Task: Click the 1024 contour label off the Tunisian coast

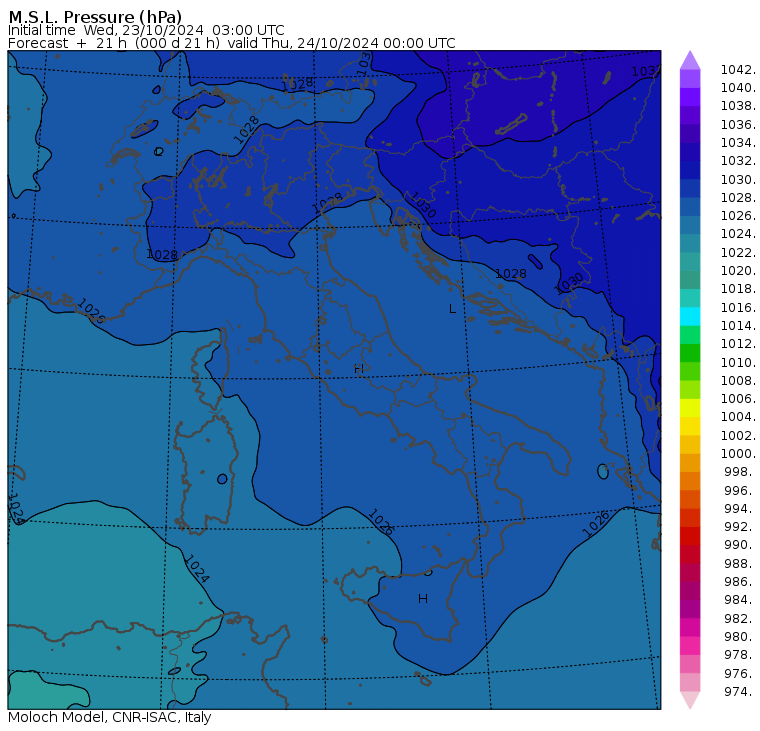Action: 197,568
